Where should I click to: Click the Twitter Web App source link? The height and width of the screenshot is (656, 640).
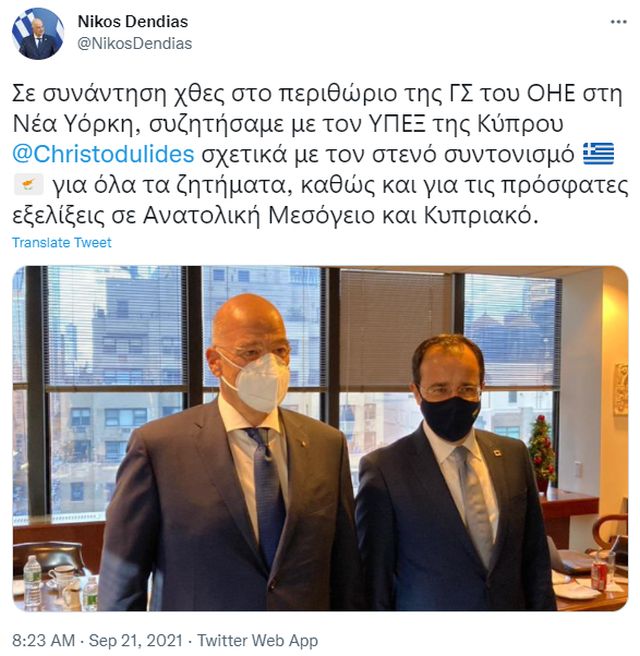click(257, 641)
